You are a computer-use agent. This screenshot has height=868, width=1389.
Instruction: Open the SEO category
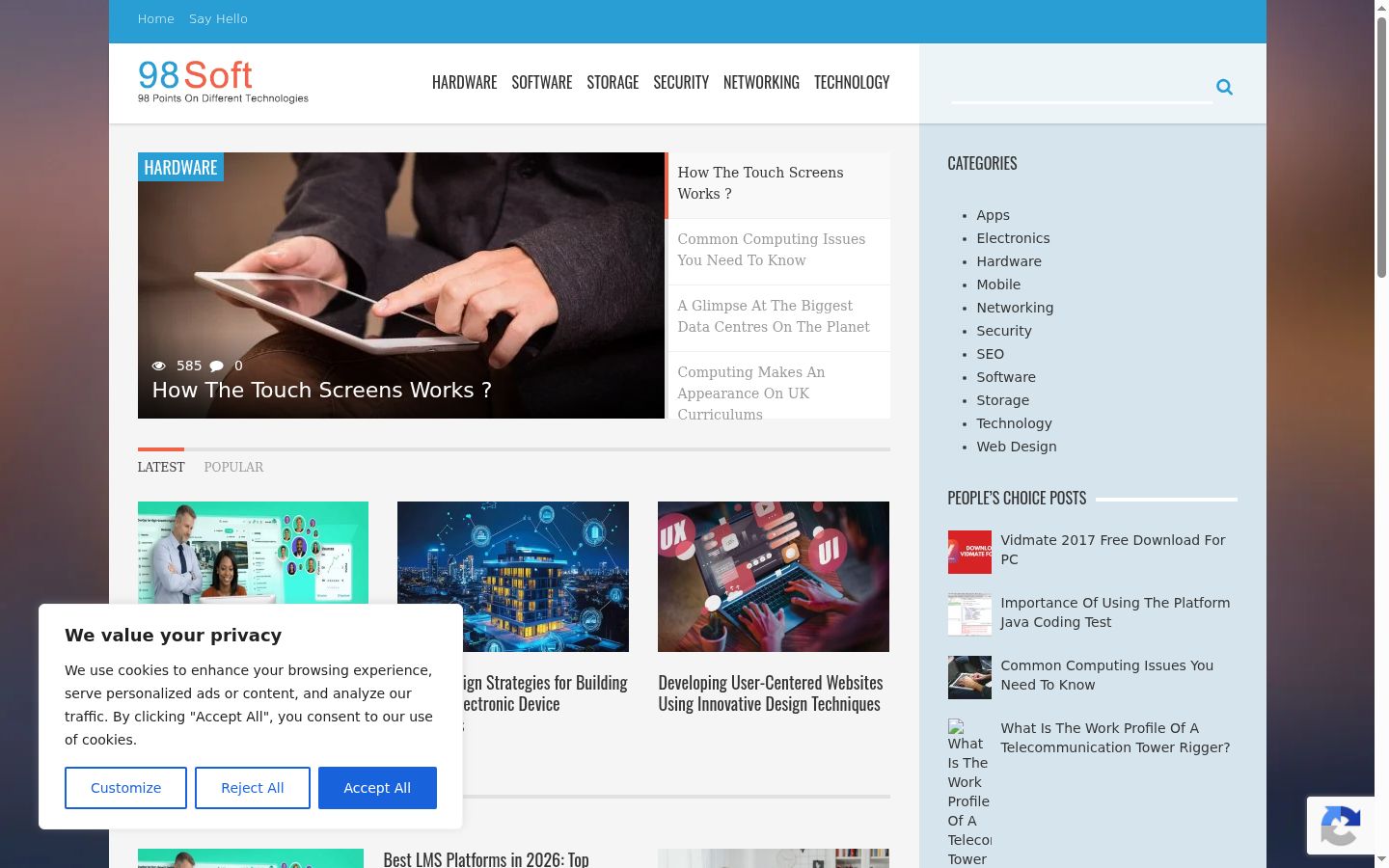pos(990,354)
